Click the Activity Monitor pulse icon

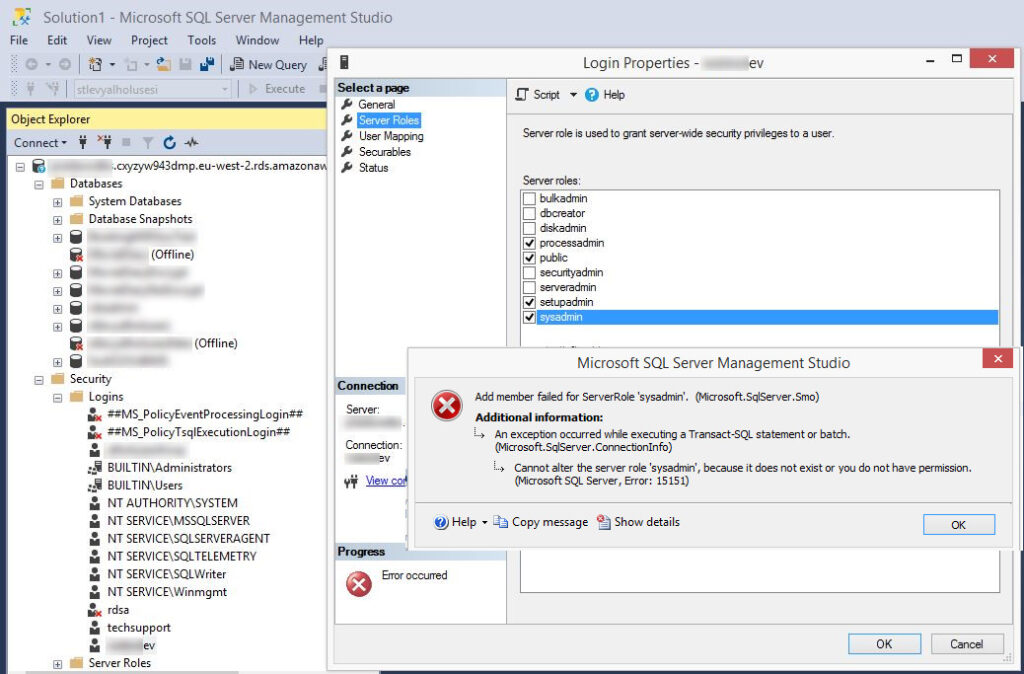click(191, 142)
